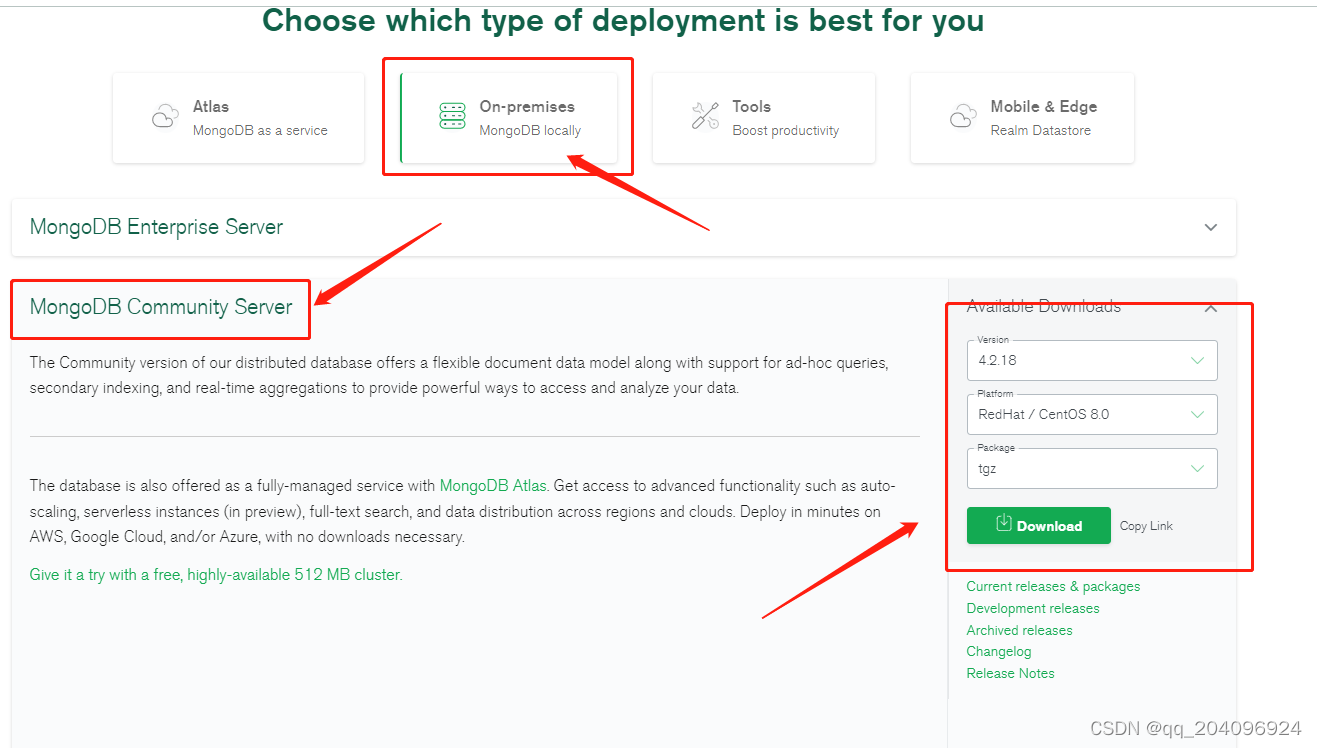The width and height of the screenshot is (1317, 748).
Task: Click the free 512 MB cluster link
Action: click(x=216, y=575)
